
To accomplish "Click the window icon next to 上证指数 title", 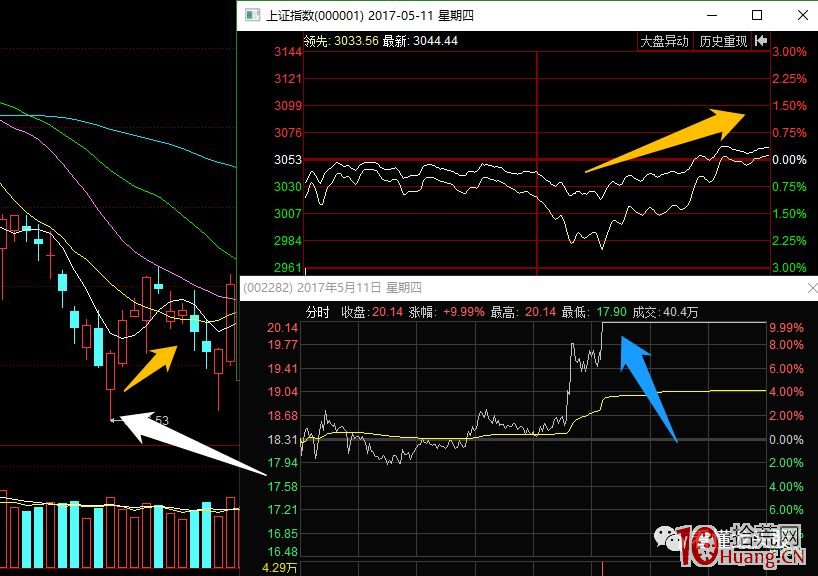I will click(252, 15).
